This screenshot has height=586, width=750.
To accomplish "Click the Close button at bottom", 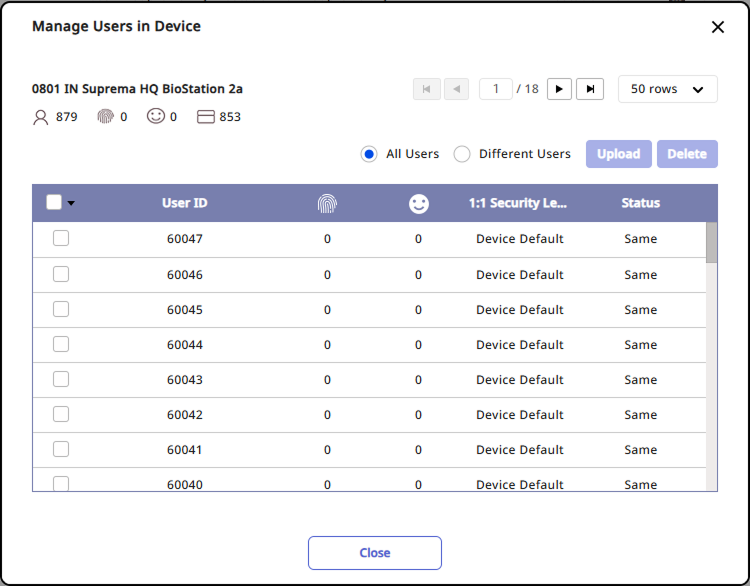I will click(374, 553).
